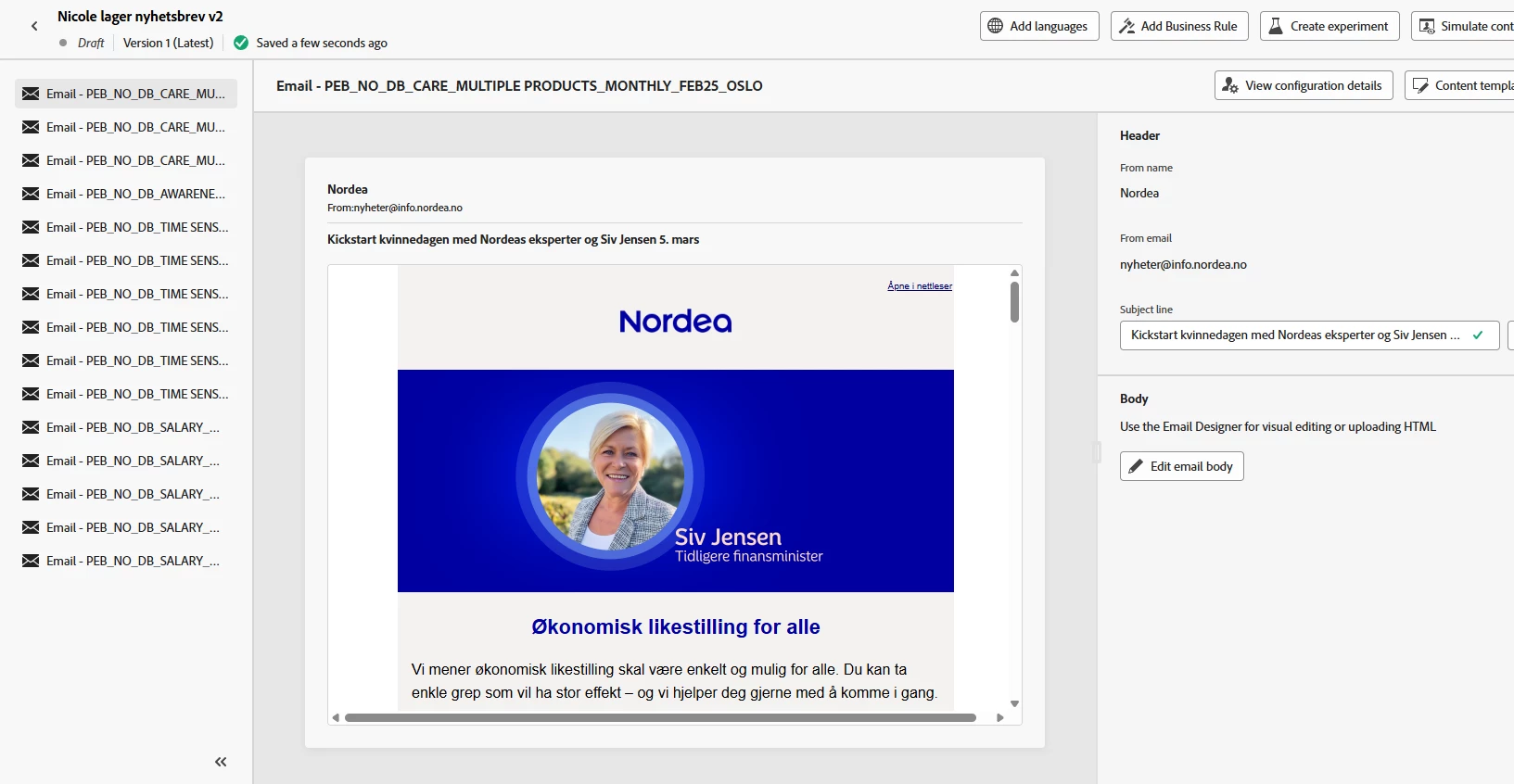Click the preview's horizontal scrollbar

click(660, 717)
